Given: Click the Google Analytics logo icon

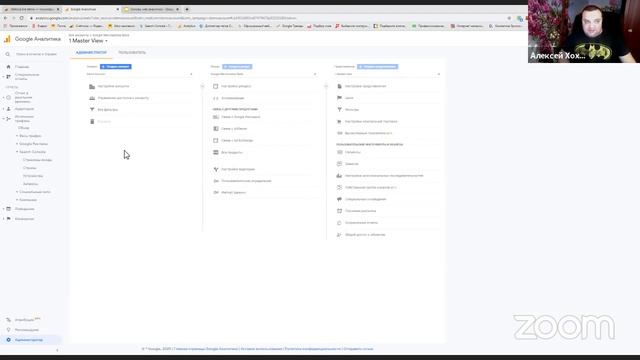Looking at the screenshot, I should 7,39.
